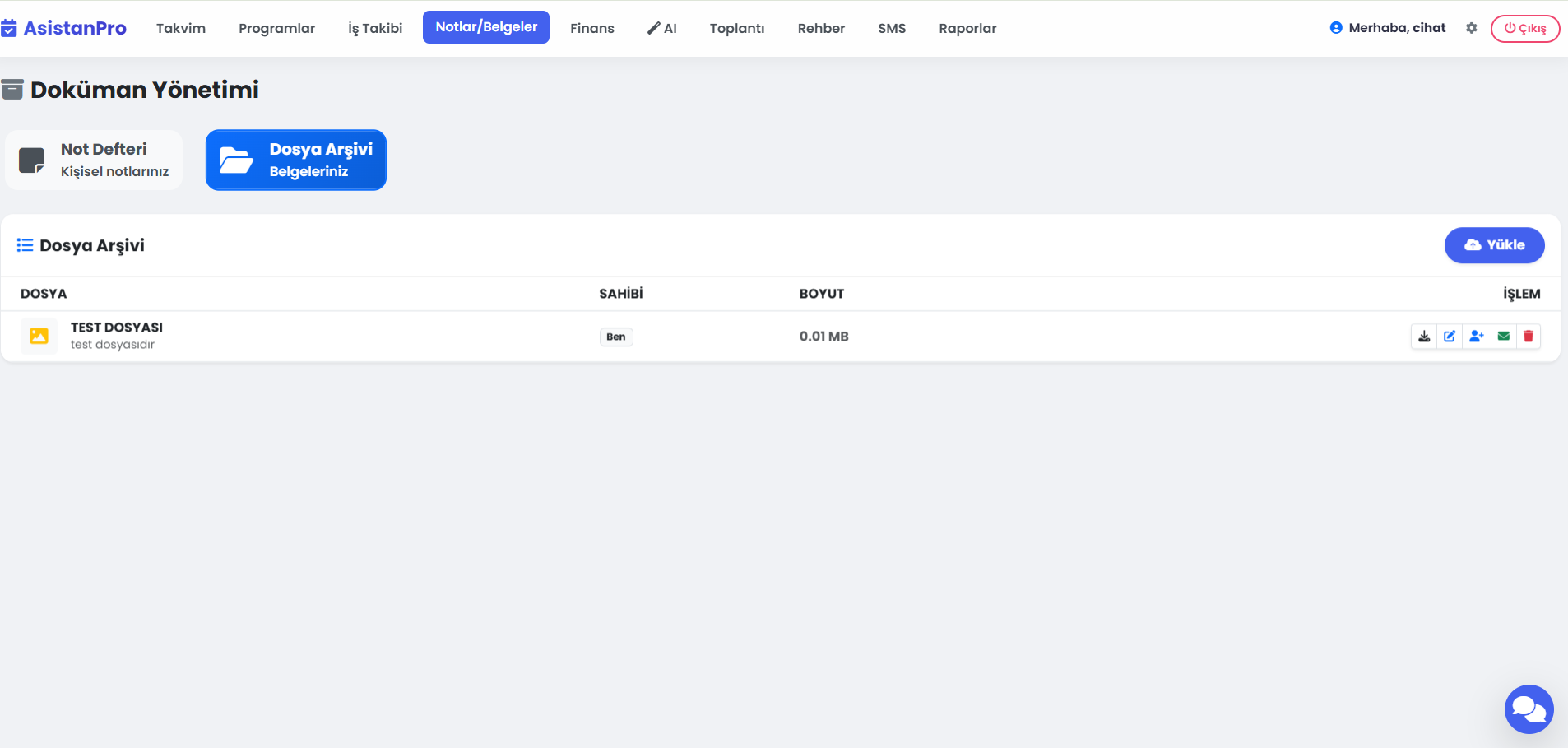Email the file using envelope icon
The image size is (1568, 748).
pos(1504,337)
